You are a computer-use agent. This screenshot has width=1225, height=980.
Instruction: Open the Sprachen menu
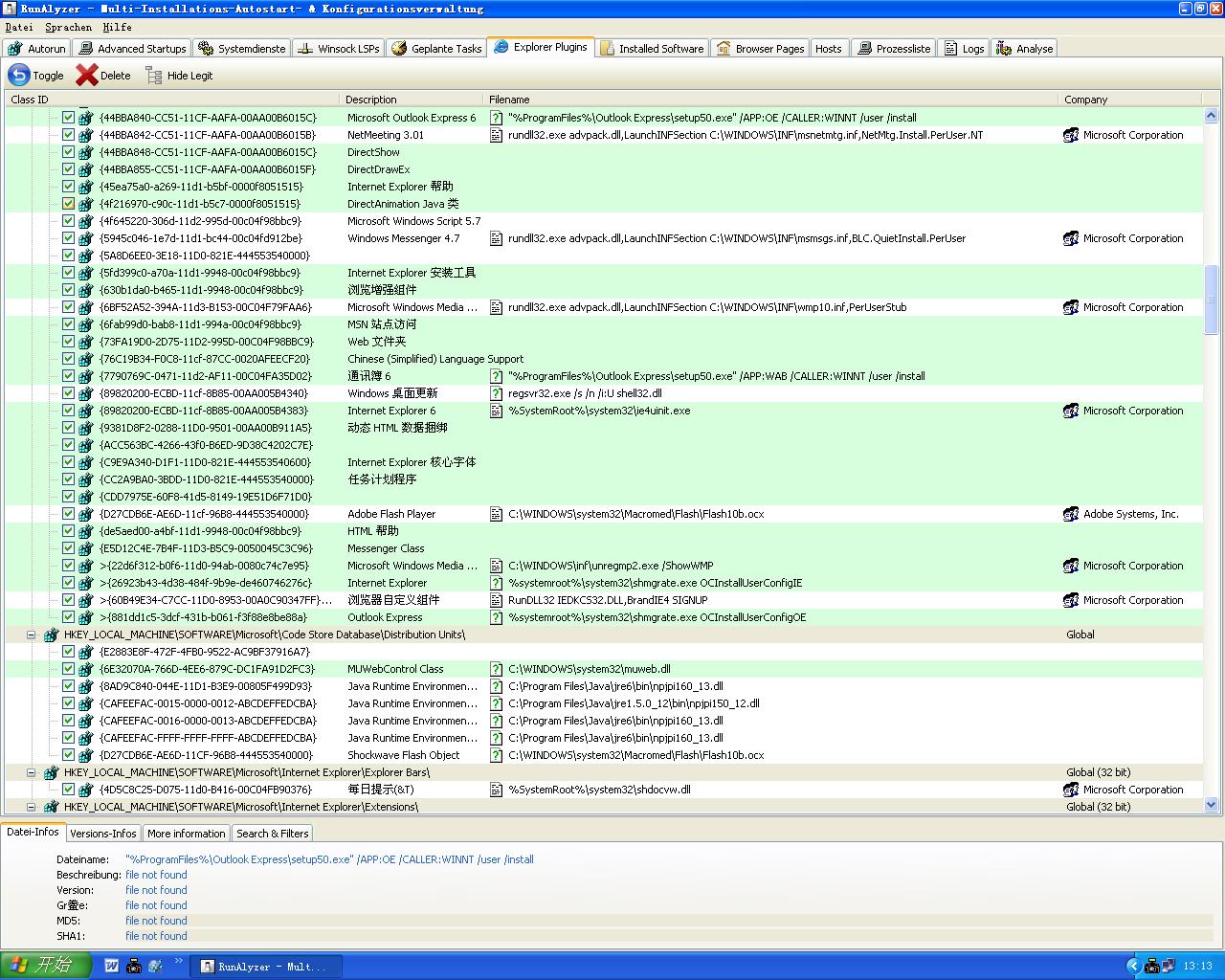[x=69, y=27]
